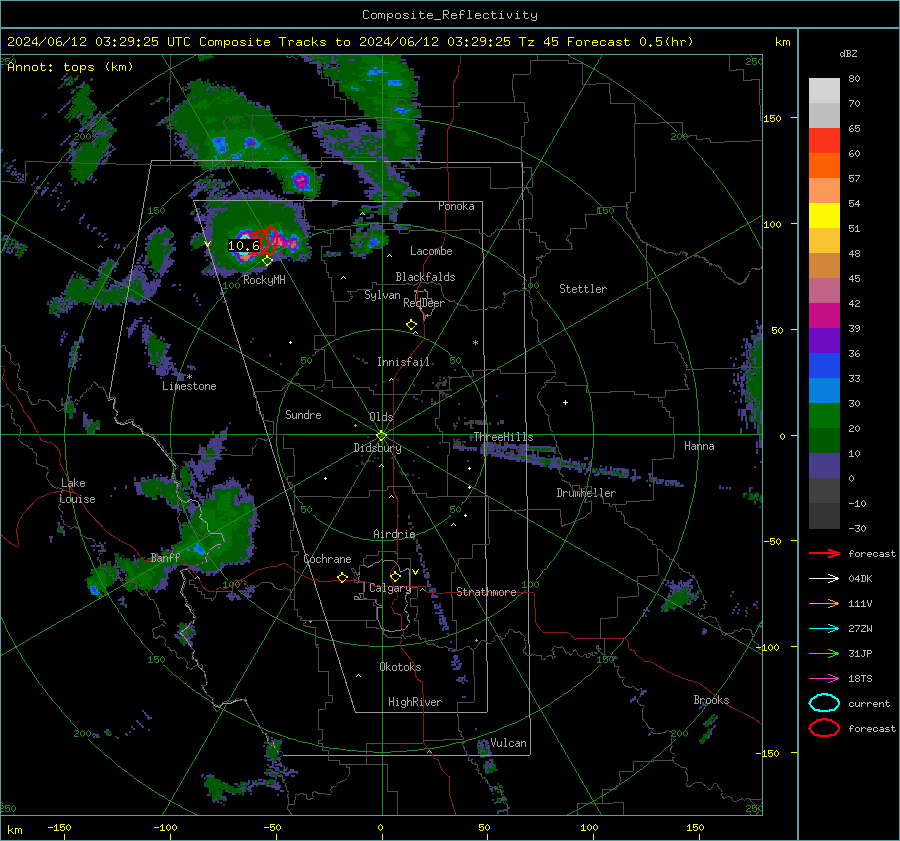This screenshot has height=841, width=900.
Task: Click the Sundre city label
Action: click(303, 414)
